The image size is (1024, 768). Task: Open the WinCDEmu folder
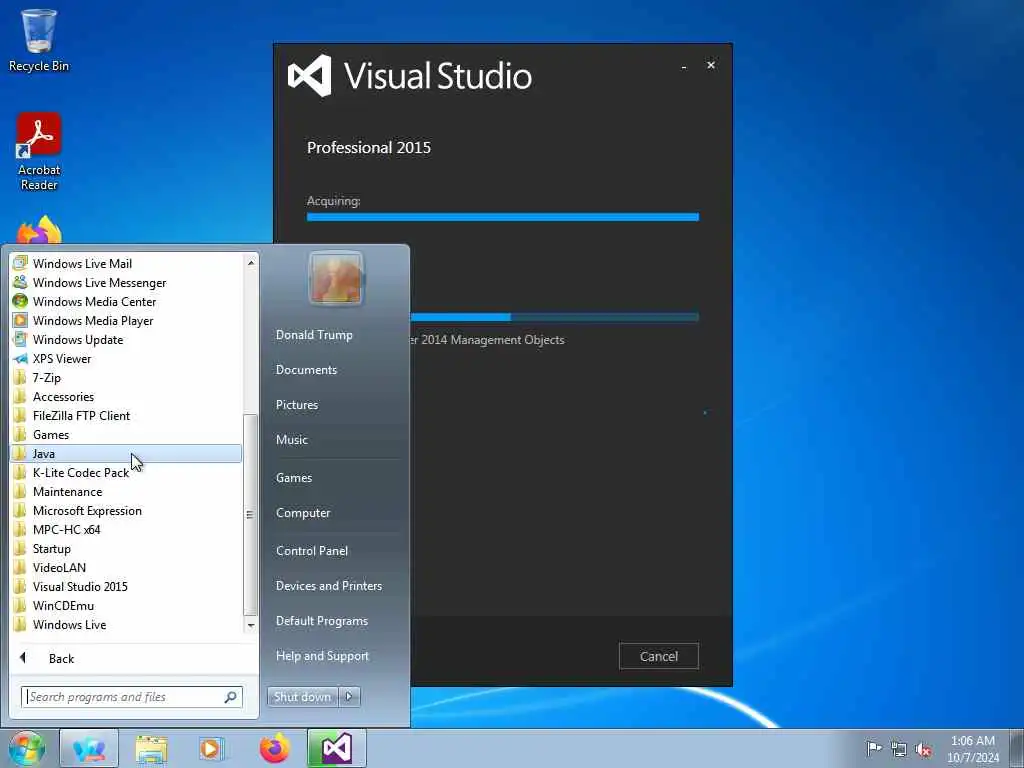point(126,605)
